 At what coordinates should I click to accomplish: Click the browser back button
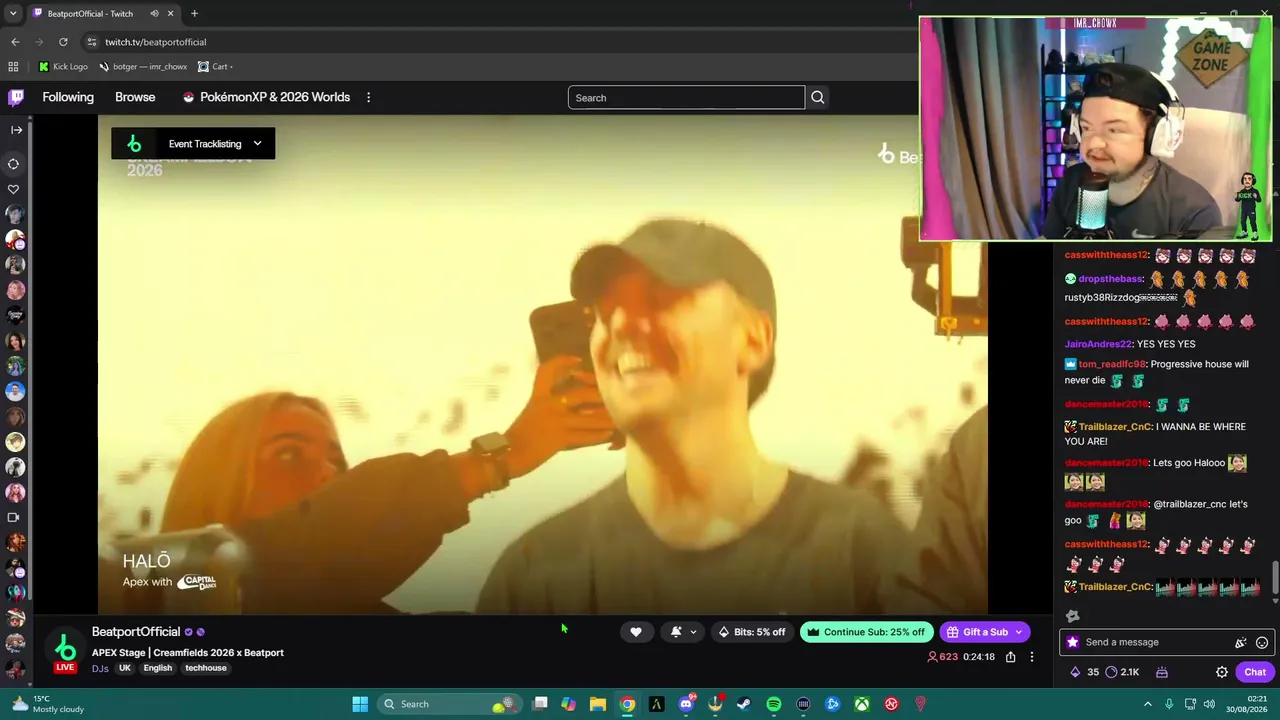[15, 42]
